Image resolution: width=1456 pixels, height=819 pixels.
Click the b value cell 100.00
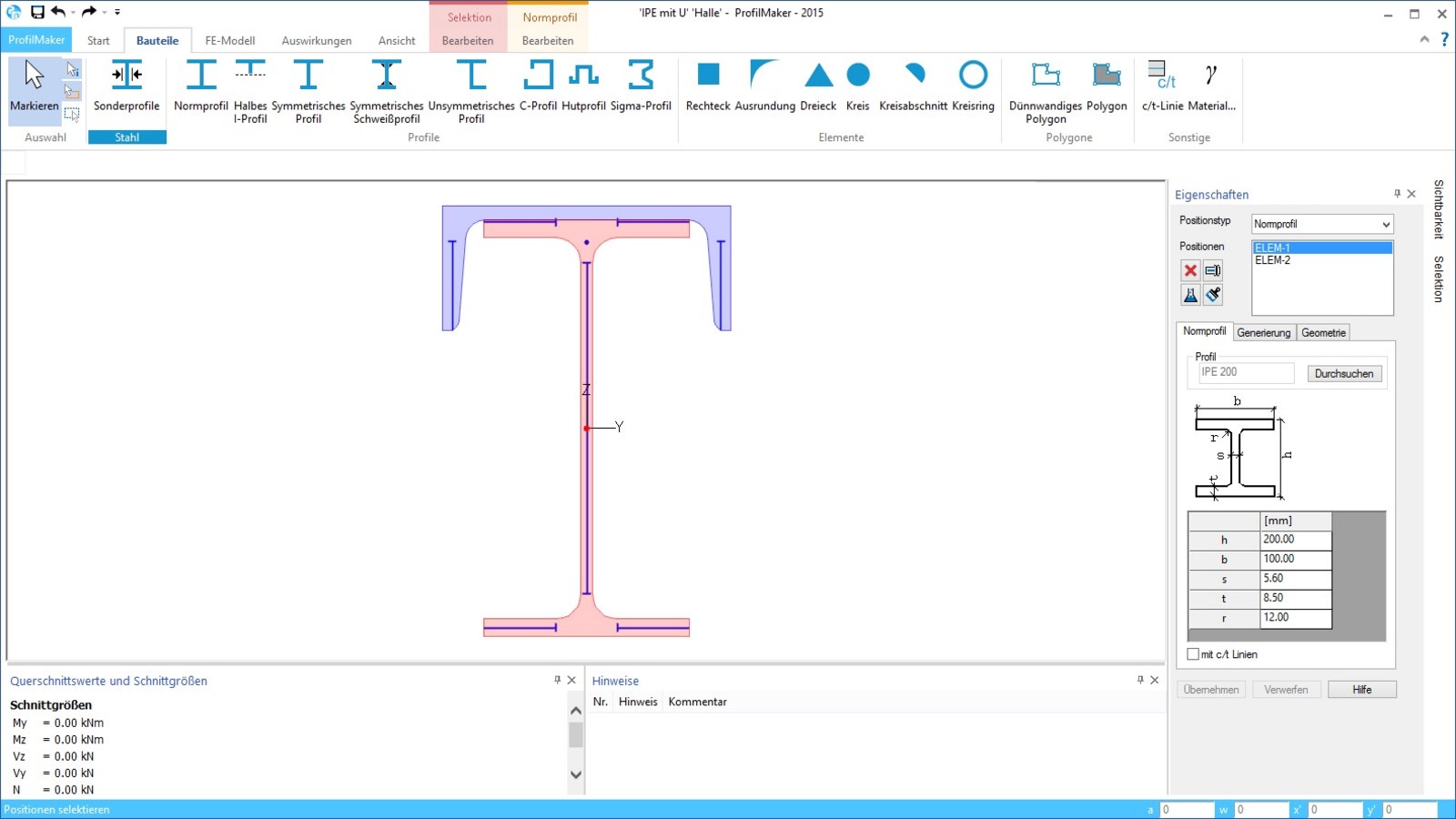pos(1296,559)
